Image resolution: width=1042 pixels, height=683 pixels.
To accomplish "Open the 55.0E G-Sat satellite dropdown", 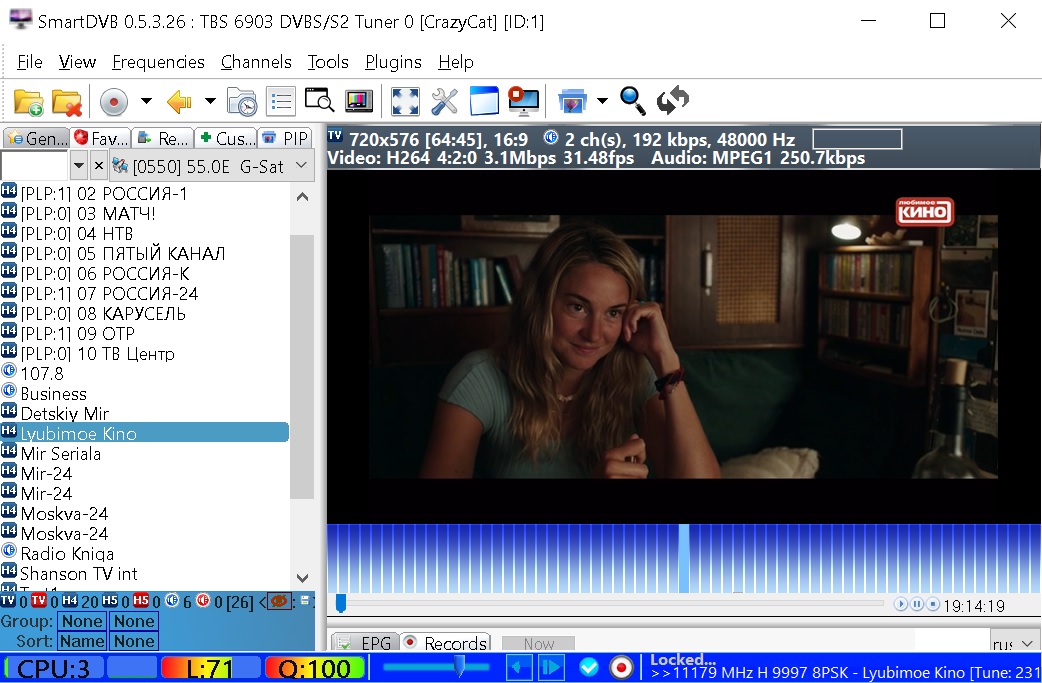I will coord(211,166).
